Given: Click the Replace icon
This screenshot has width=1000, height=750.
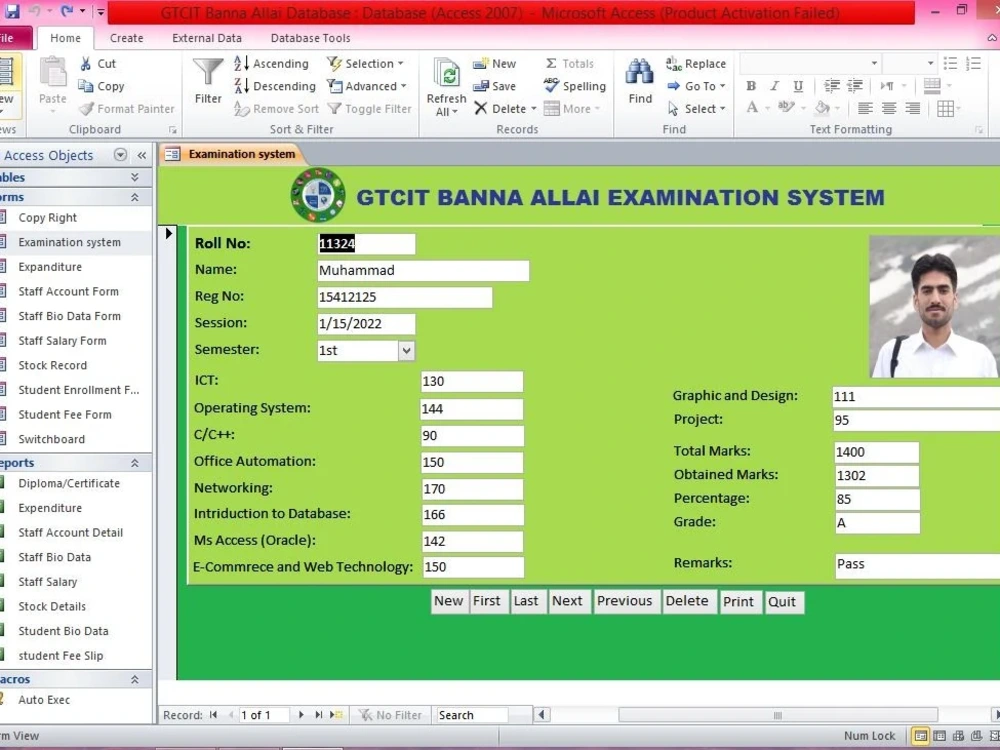Looking at the screenshot, I should point(674,63).
